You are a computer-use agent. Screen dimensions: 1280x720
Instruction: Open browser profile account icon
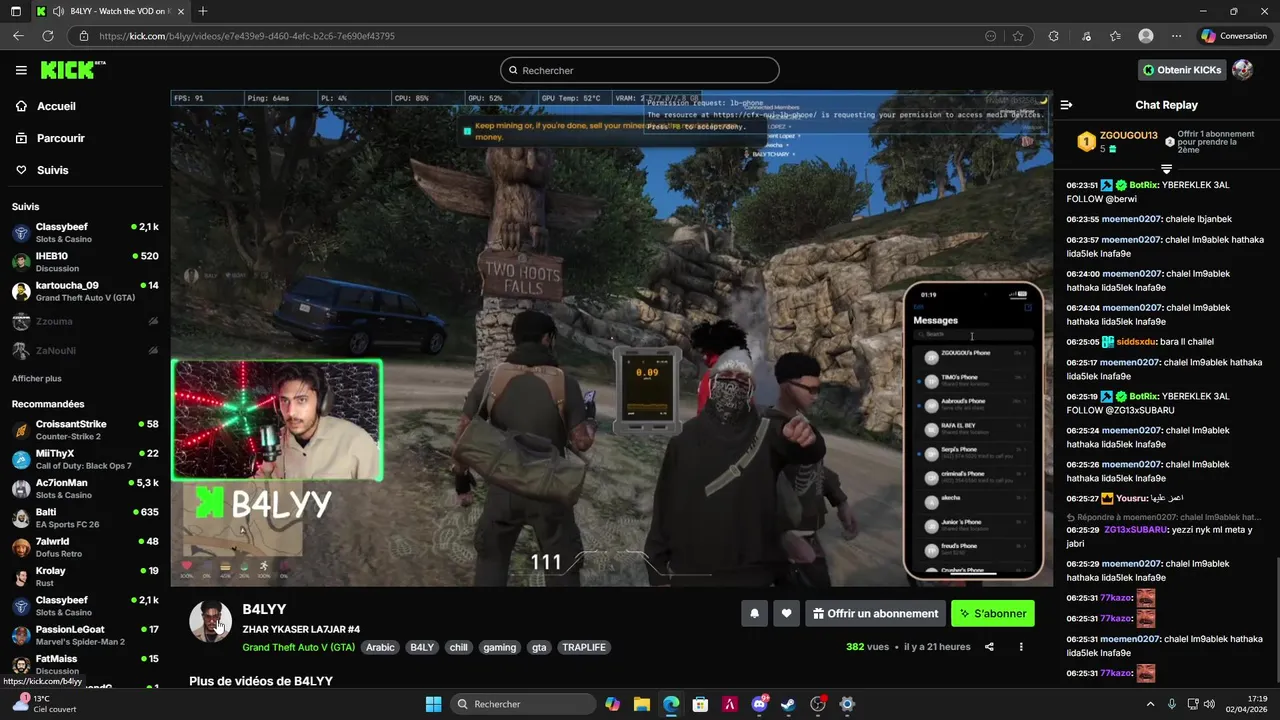coord(1146,36)
